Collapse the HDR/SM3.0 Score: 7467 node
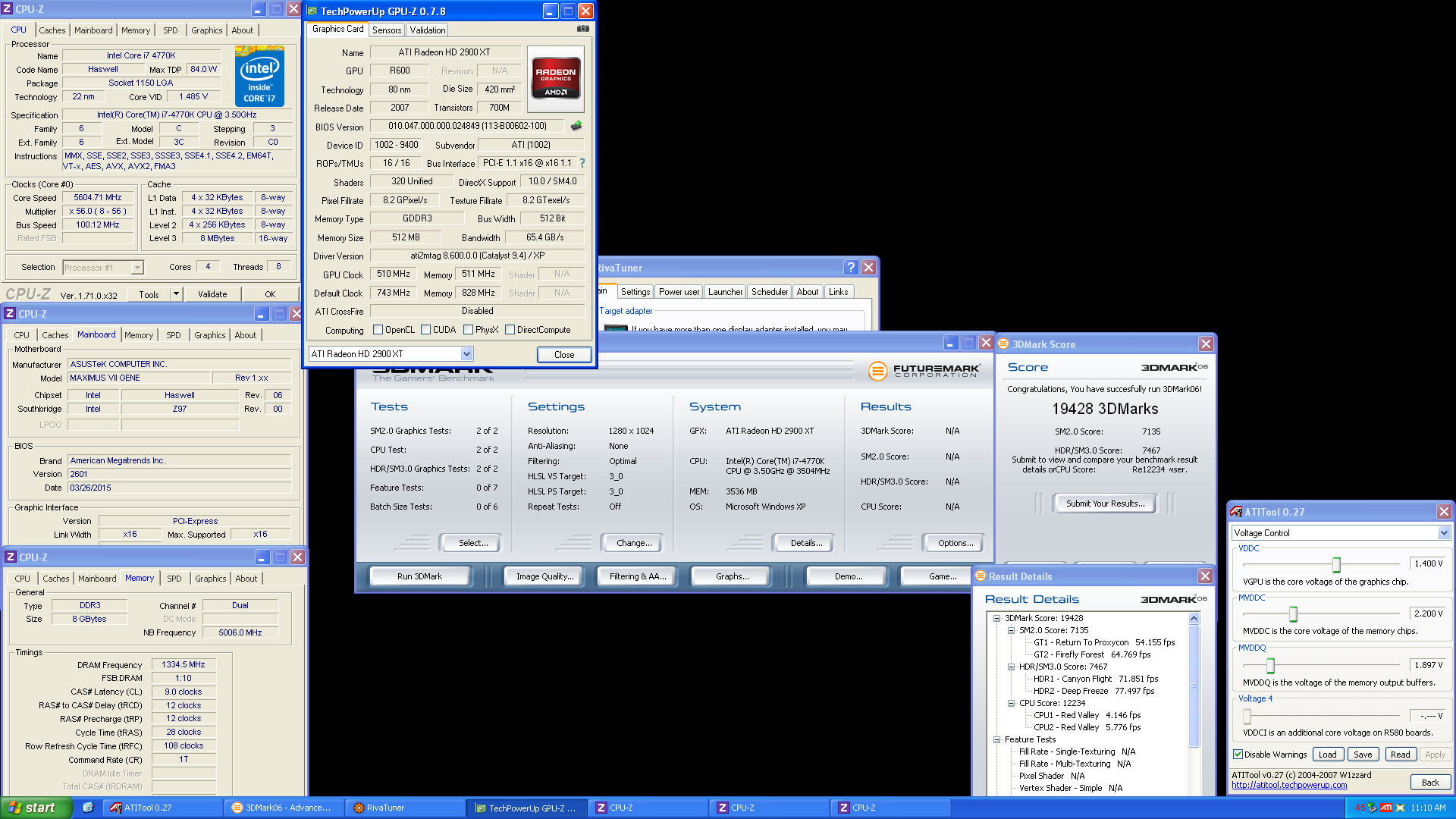 tap(1011, 667)
